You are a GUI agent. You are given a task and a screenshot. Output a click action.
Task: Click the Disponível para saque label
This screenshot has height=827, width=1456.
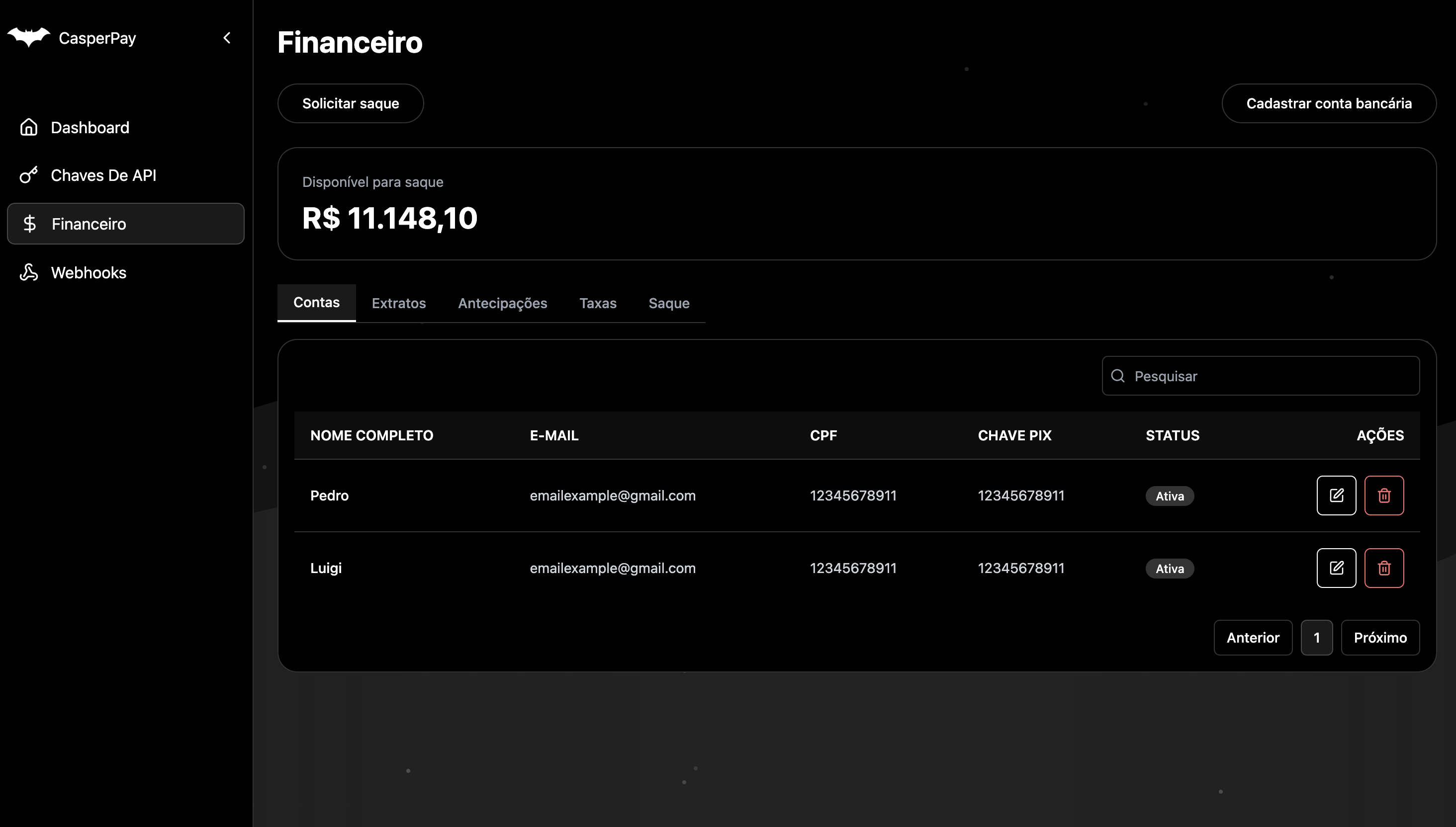(373, 182)
